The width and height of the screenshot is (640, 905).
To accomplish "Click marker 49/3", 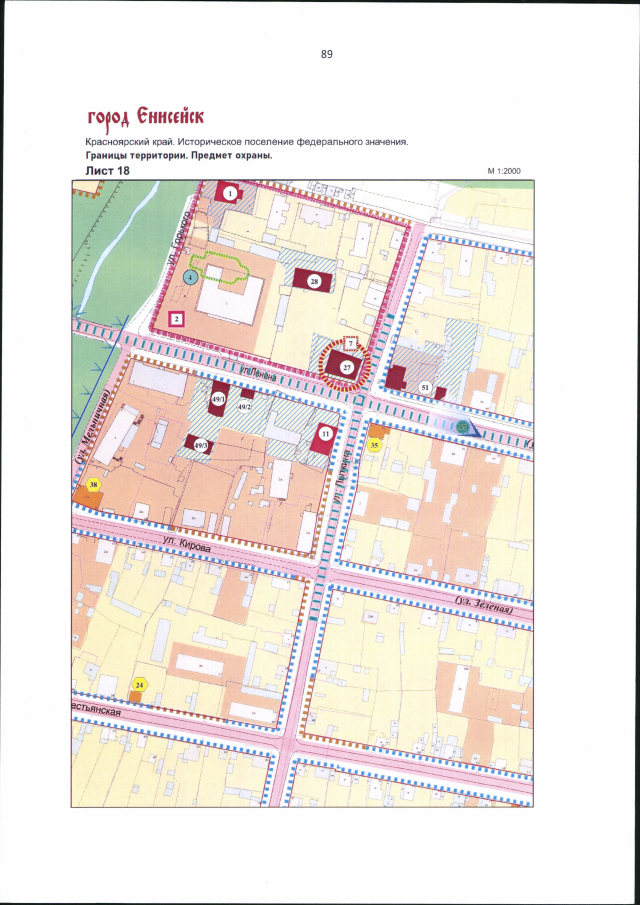I will pos(202,446).
